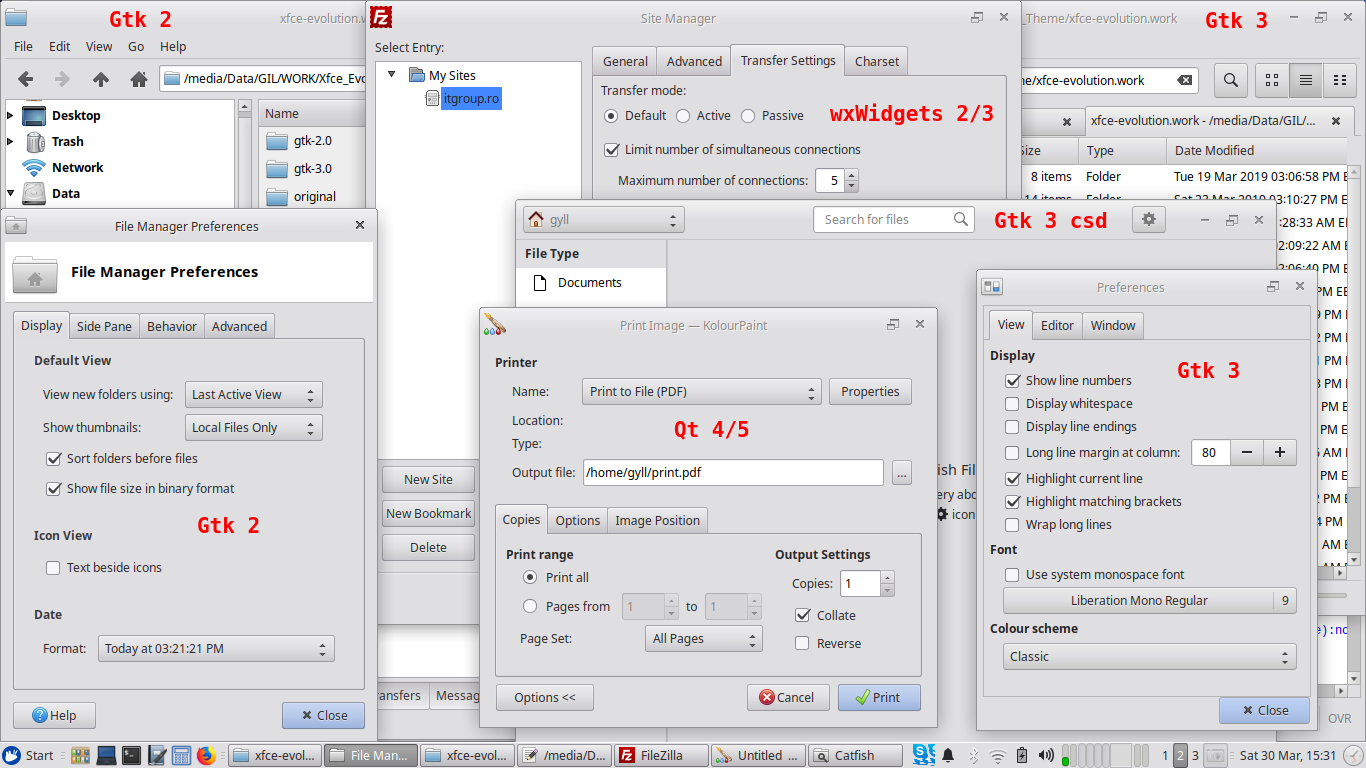Switch to icon grid view in Gtk 3 window
This screenshot has height=768, width=1366.
[1272, 80]
